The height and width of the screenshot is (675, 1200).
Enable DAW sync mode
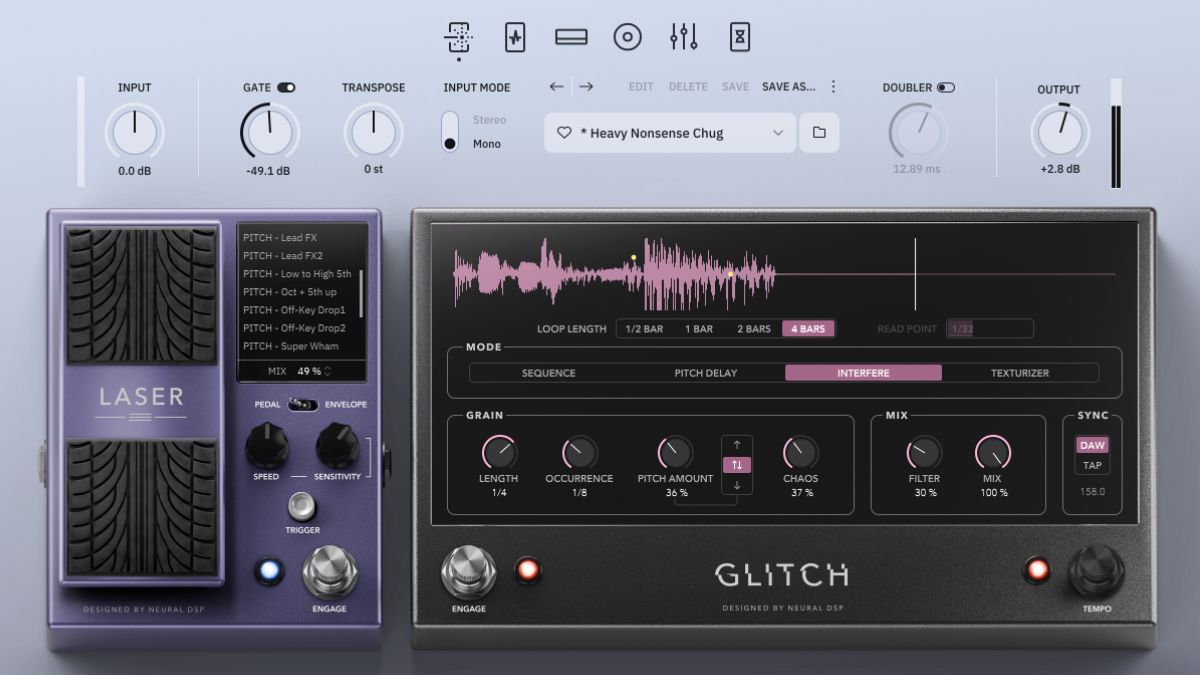point(1092,445)
